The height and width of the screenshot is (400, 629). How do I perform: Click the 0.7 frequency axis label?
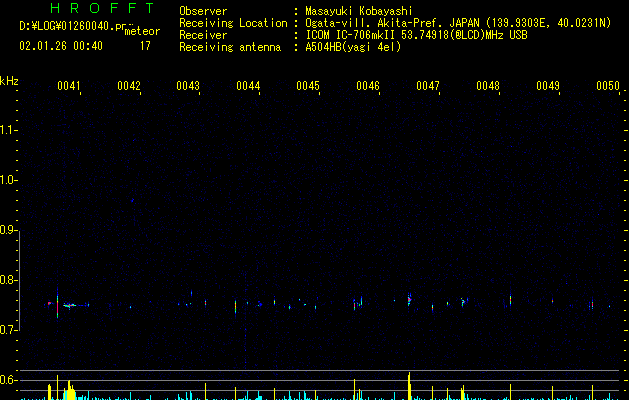click(8, 330)
